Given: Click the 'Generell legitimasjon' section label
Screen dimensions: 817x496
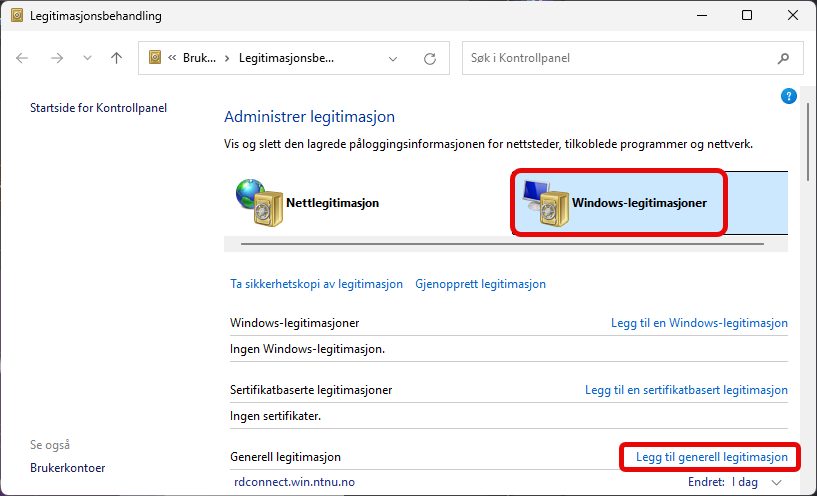Looking at the screenshot, I should click(286, 457).
